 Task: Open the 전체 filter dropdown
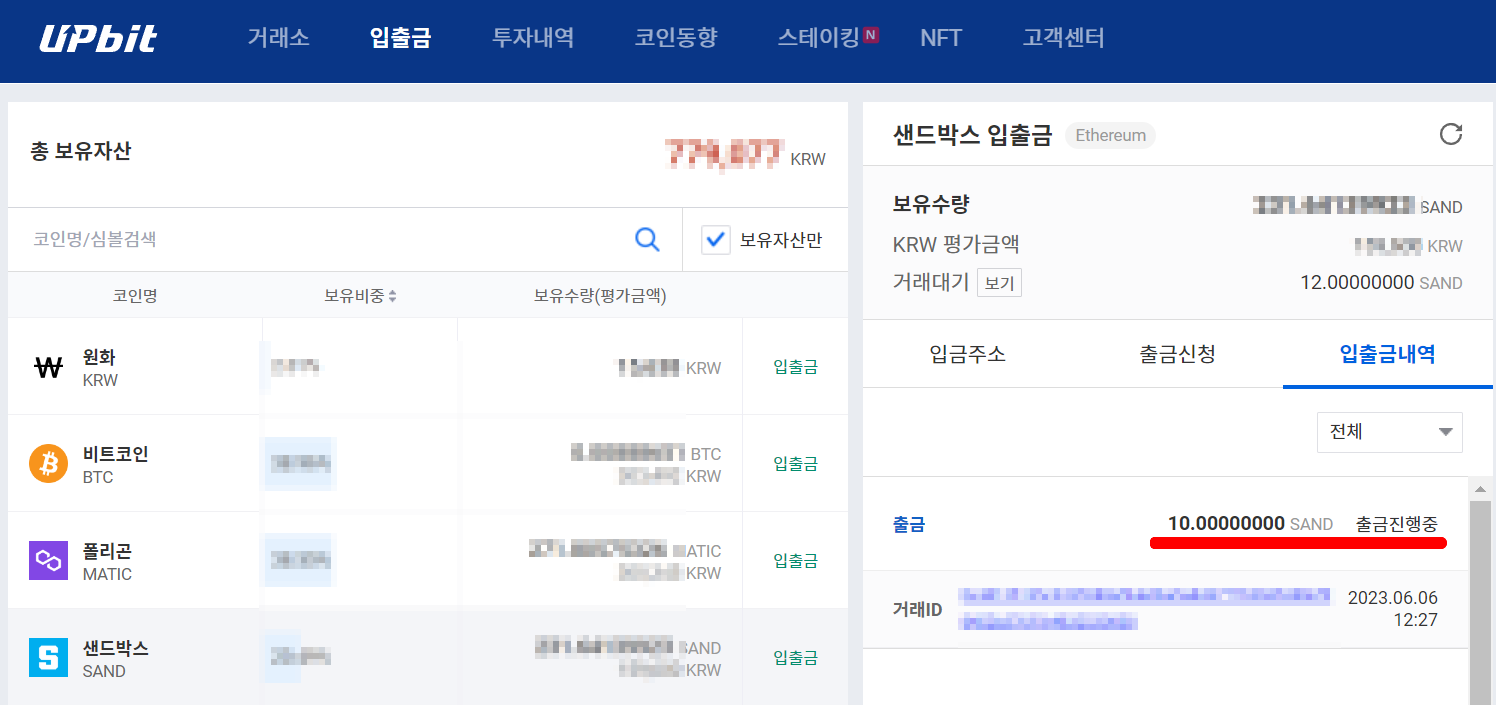point(1389,432)
